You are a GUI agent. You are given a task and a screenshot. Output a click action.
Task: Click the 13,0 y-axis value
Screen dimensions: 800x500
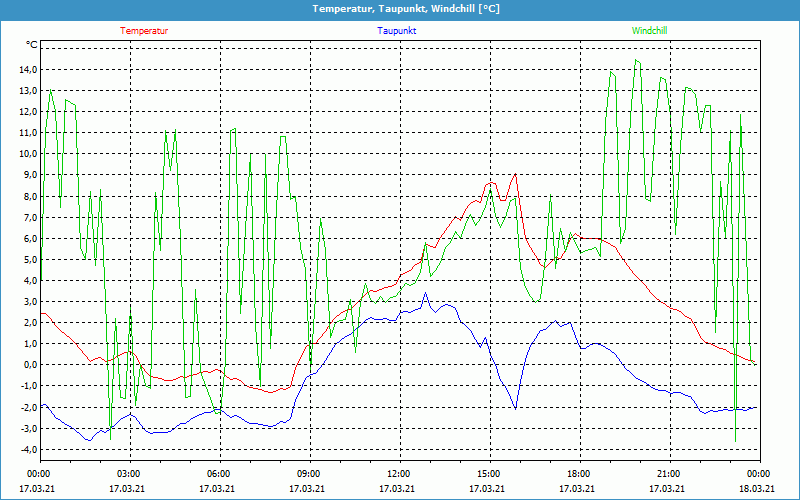pyautogui.click(x=29, y=90)
